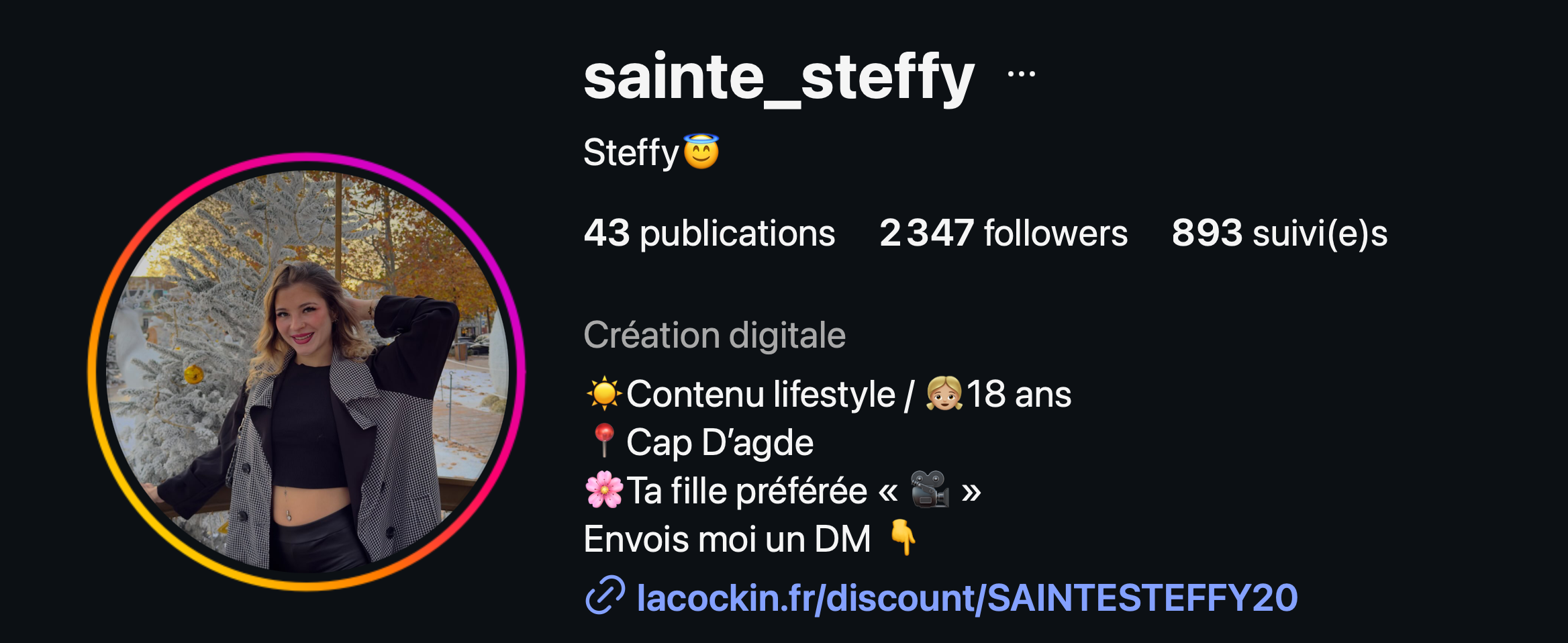Click the sainte_steffy username heading
Viewport: 1568px width, 643px height.
click(x=779, y=77)
